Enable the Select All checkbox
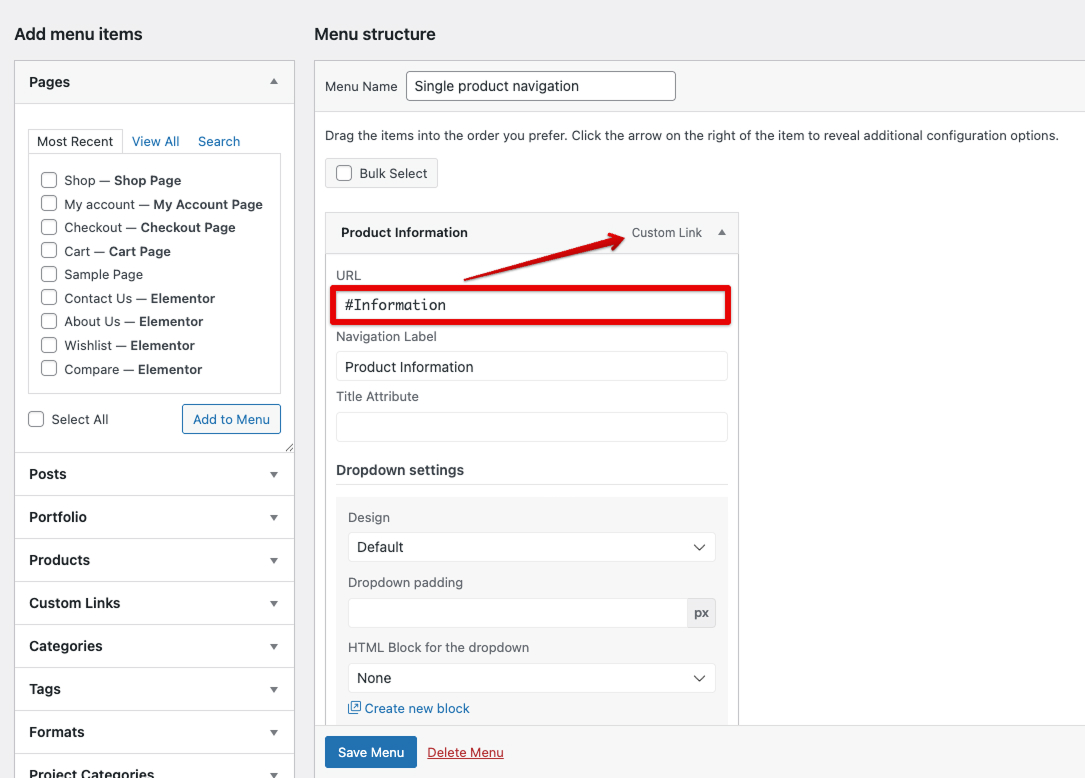The height and width of the screenshot is (778, 1085). pyautogui.click(x=37, y=419)
